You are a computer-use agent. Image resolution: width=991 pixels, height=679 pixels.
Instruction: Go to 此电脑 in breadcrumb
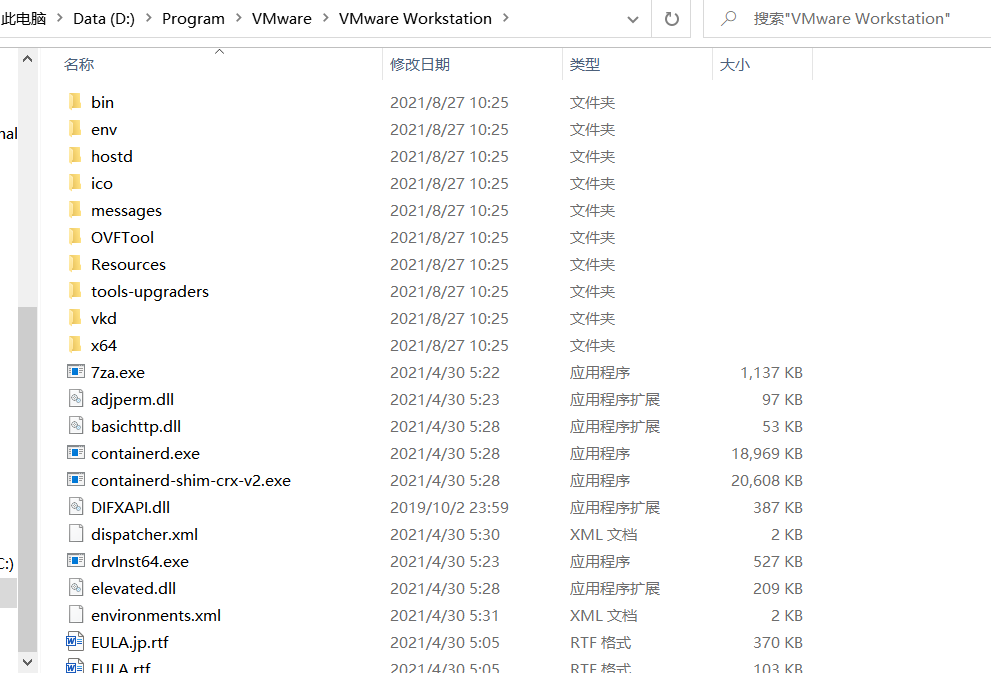click(x=23, y=19)
